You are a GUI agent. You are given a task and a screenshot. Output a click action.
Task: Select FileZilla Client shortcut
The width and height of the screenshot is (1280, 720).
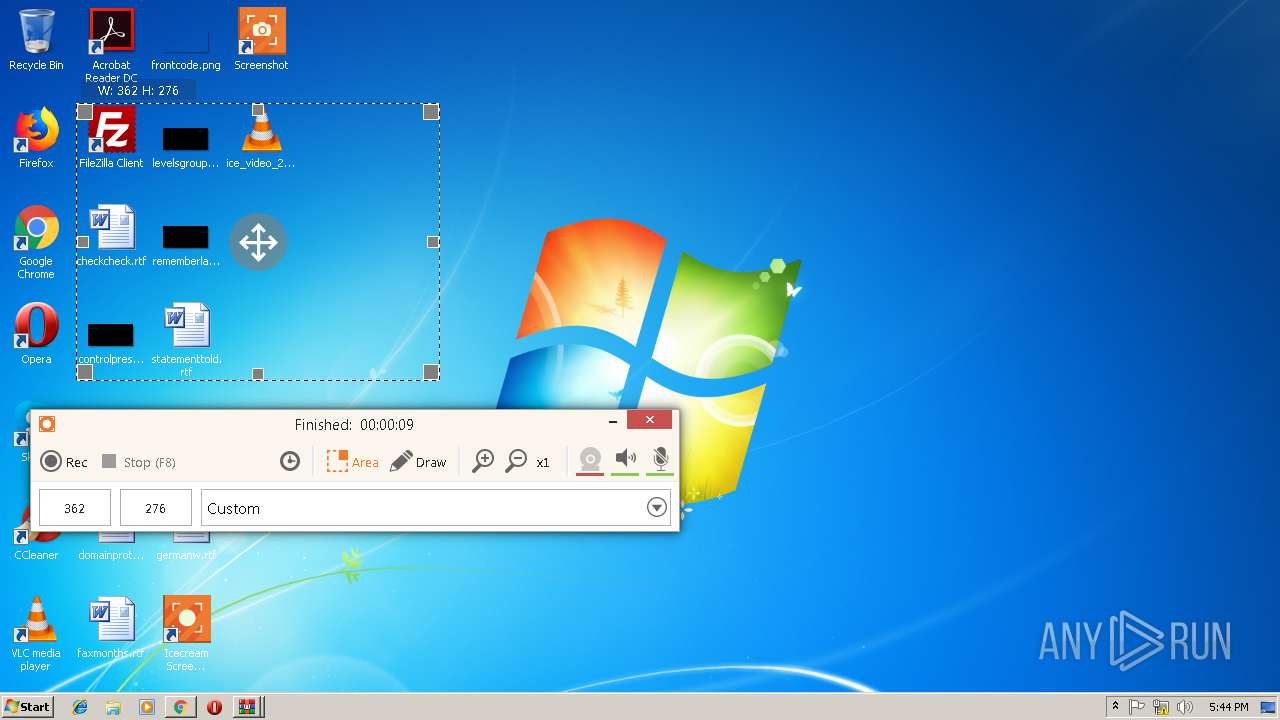coord(111,138)
